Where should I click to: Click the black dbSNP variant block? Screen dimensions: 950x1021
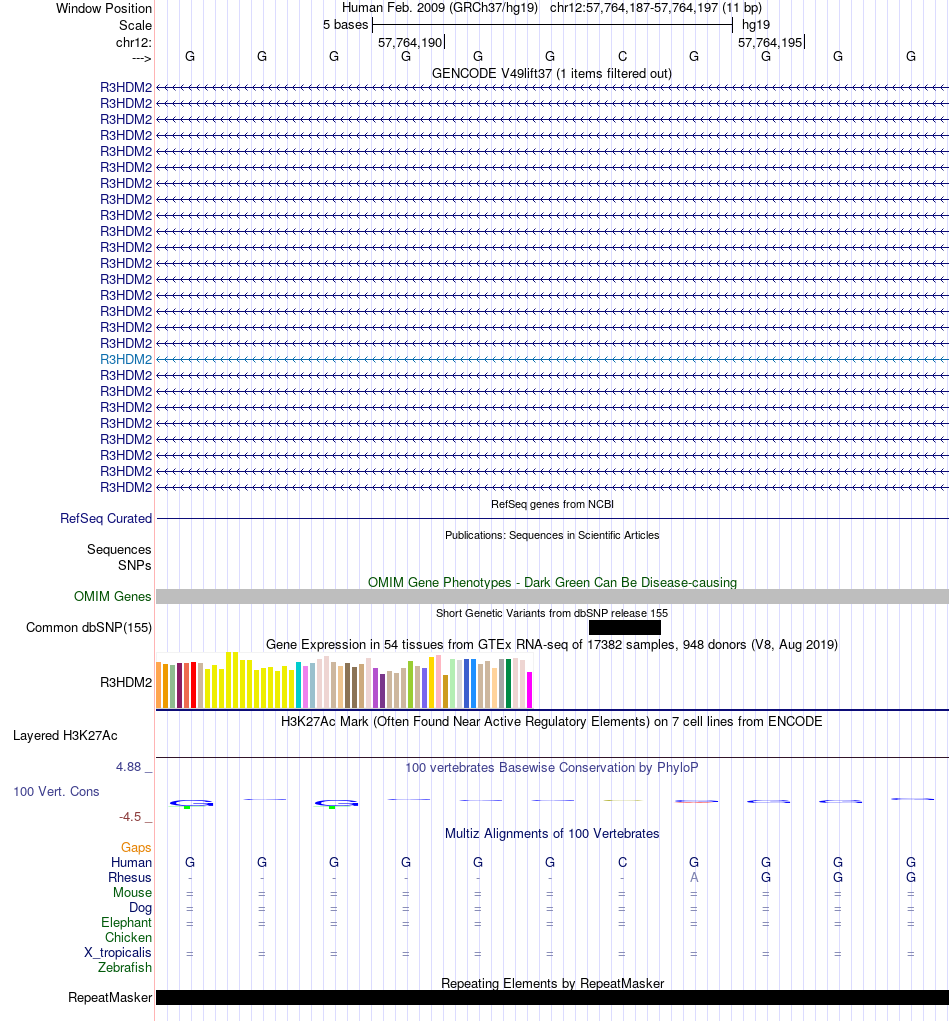[624, 628]
